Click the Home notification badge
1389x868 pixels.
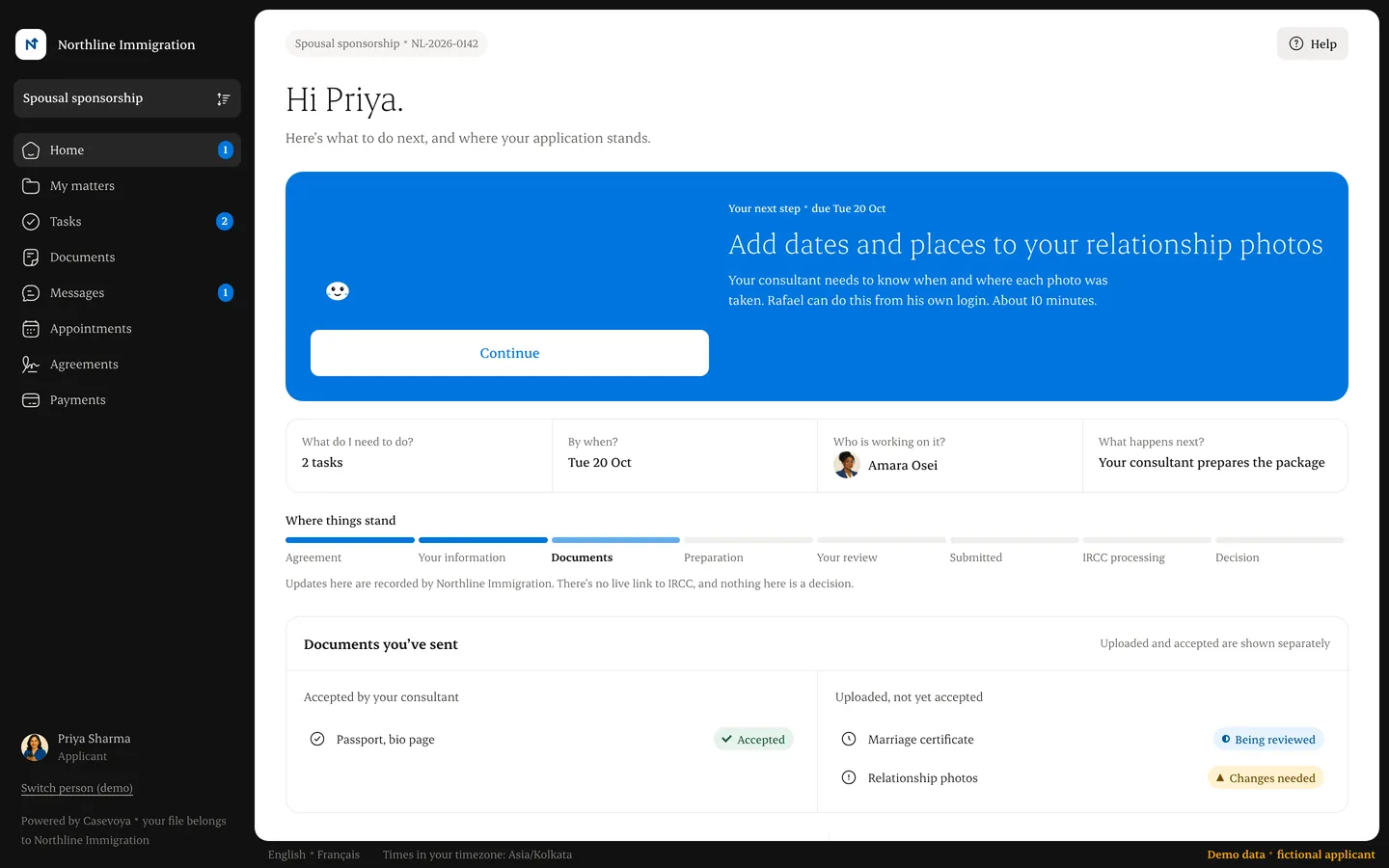pyautogui.click(x=226, y=150)
